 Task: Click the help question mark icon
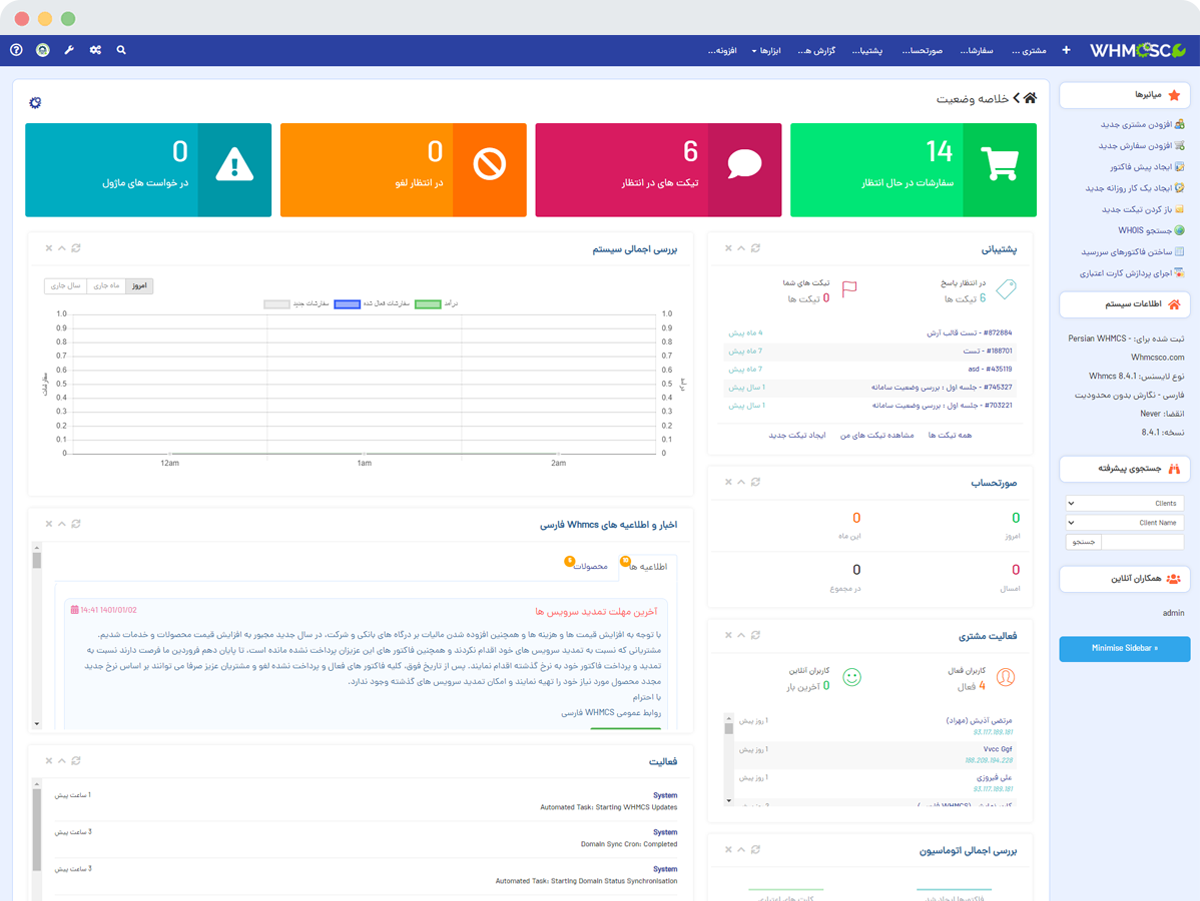point(16,50)
